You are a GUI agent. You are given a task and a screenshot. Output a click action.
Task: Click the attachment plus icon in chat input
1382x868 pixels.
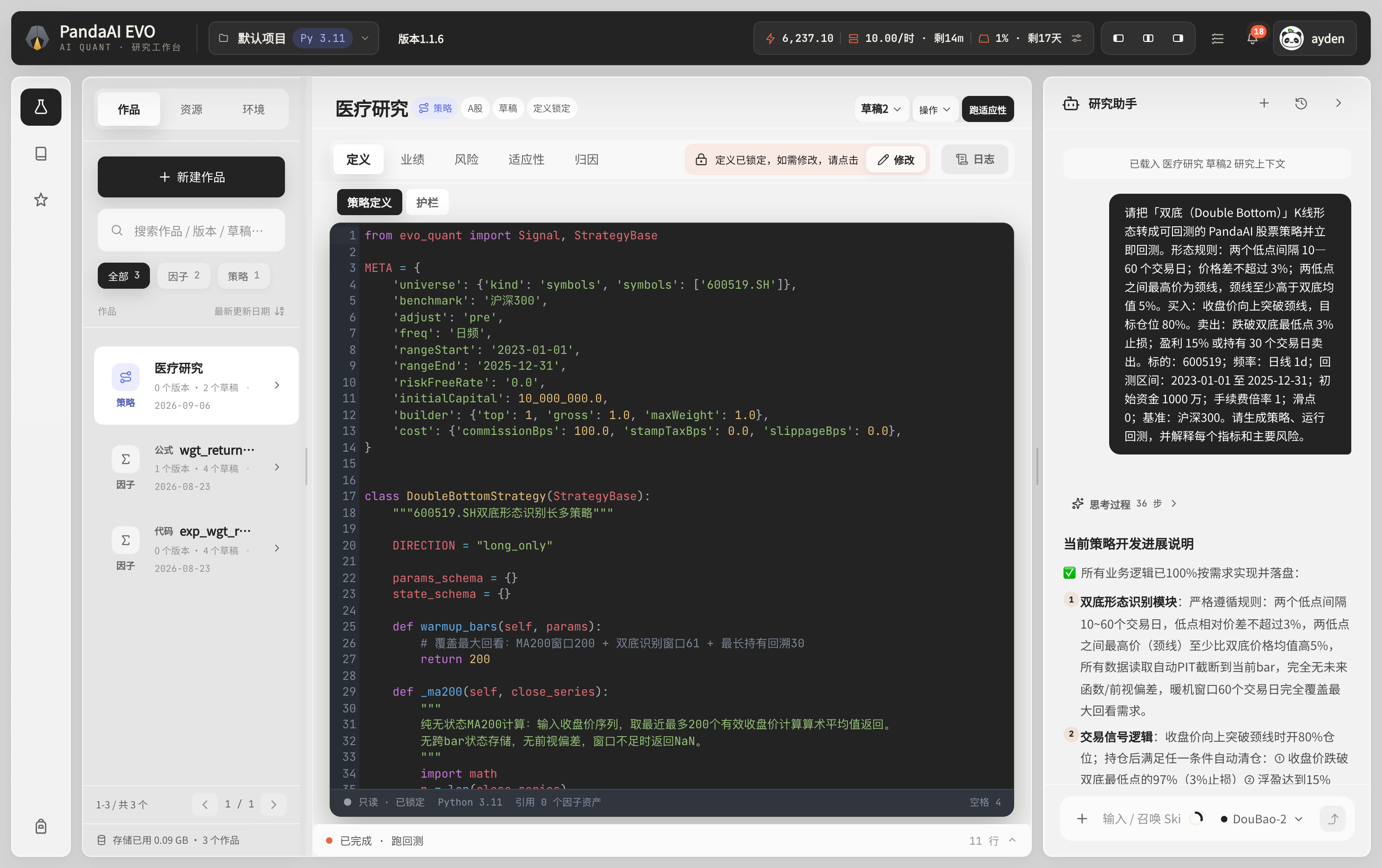pos(1082,819)
